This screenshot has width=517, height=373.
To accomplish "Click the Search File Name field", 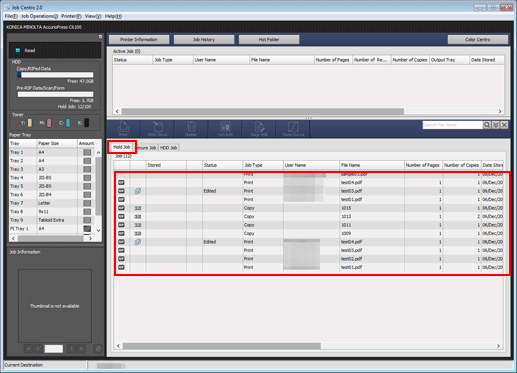I will tap(453, 125).
